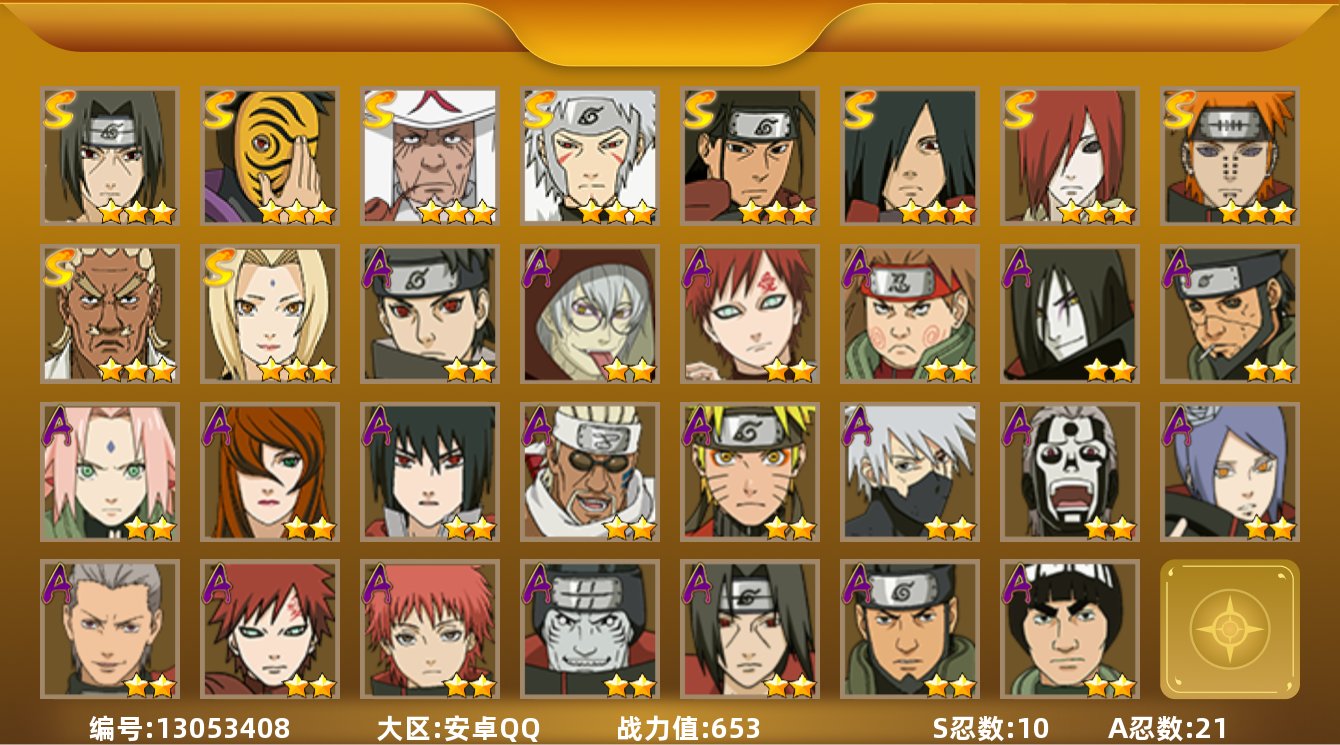This screenshot has height=745, width=1340.
Task: Pick the silver-haired masked ninja portrait
Action: 909,472
